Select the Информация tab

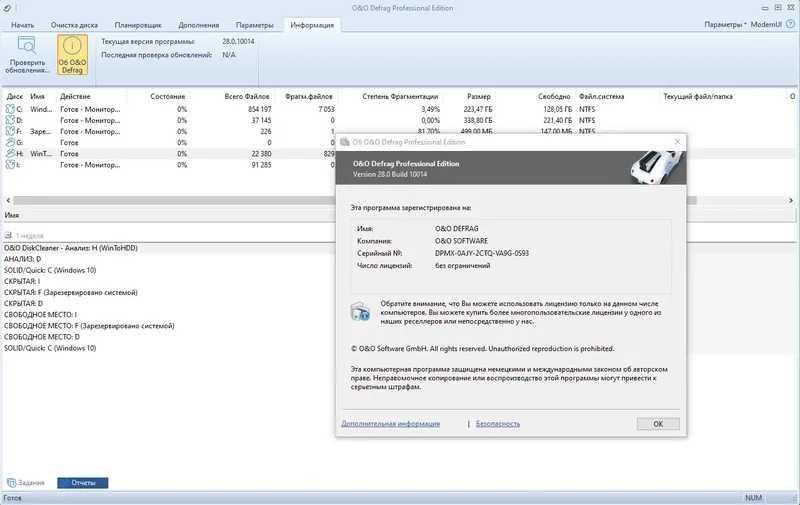[312, 24]
